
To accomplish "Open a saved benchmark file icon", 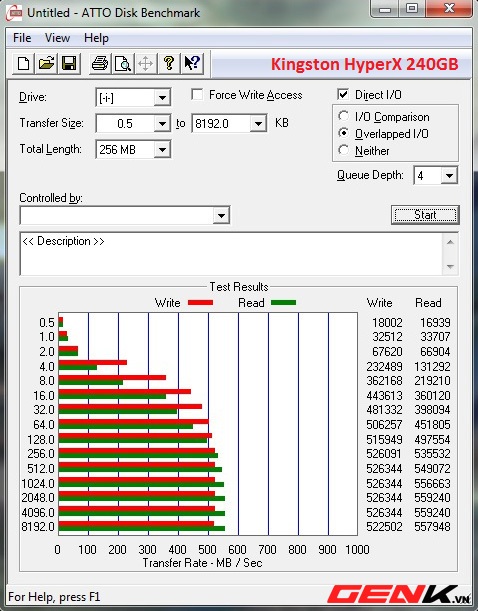I will [x=46, y=63].
